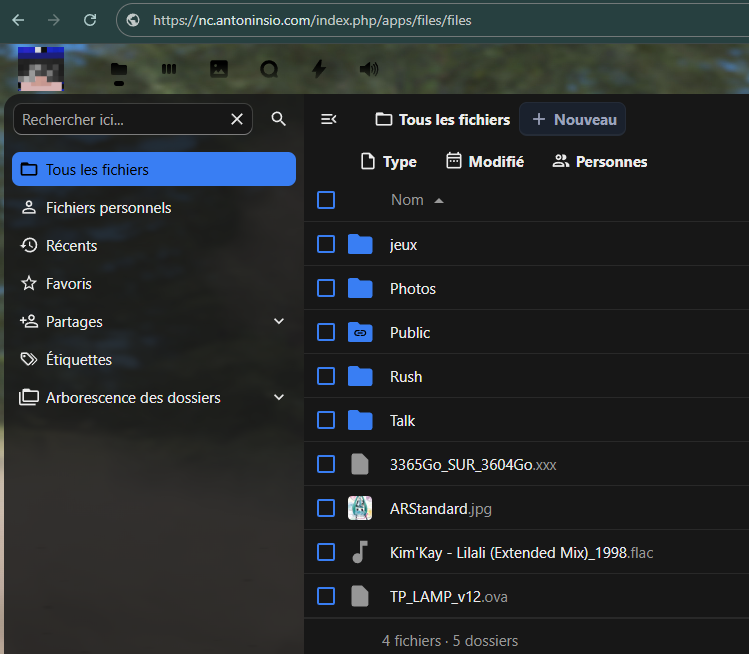
Task: Expand the Arborescence des dossiers chevron
Action: click(279, 398)
